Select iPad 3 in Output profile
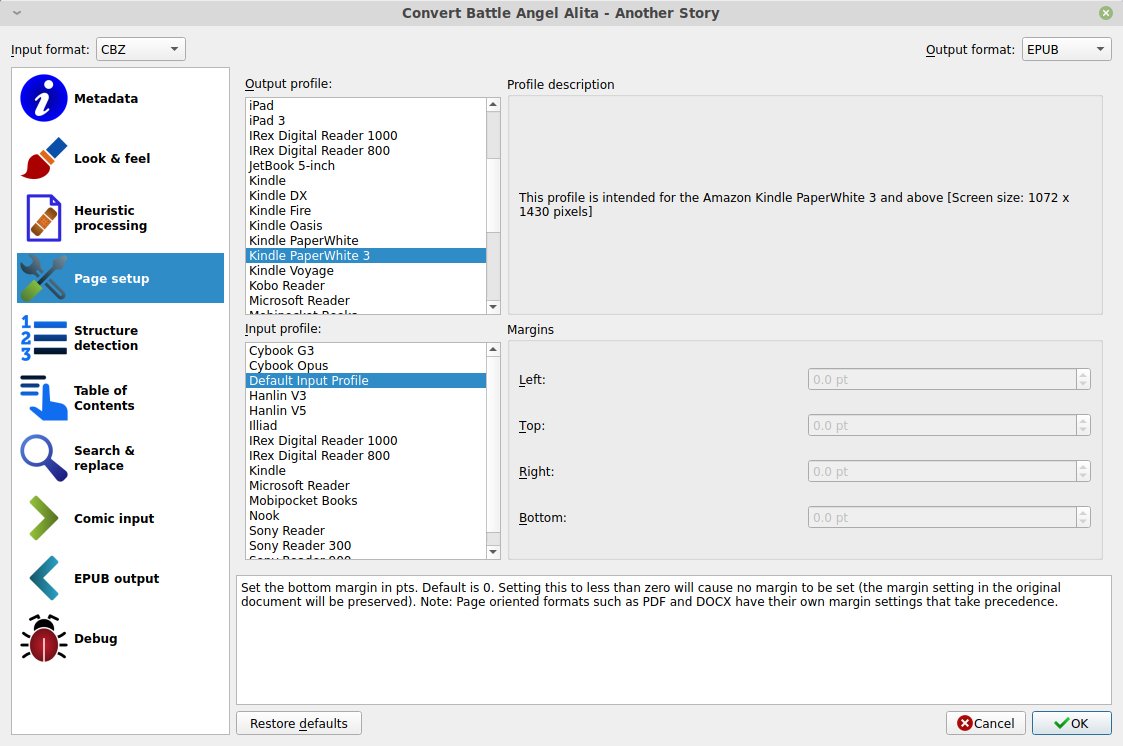 (x=366, y=120)
